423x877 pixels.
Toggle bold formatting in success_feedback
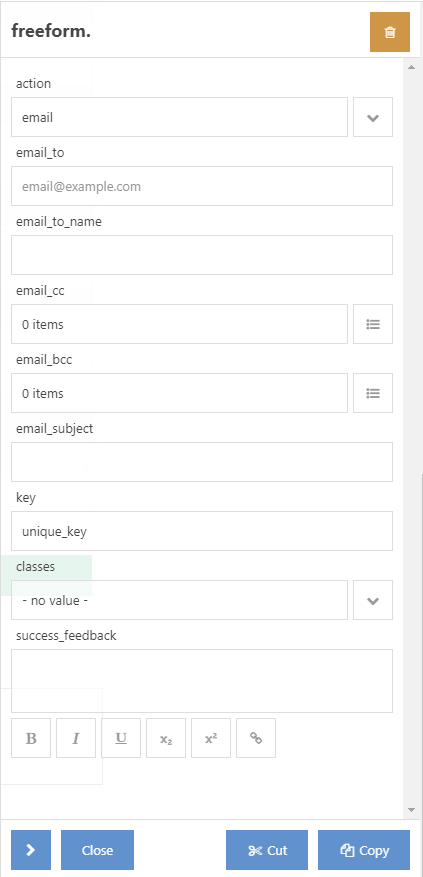(x=31, y=738)
